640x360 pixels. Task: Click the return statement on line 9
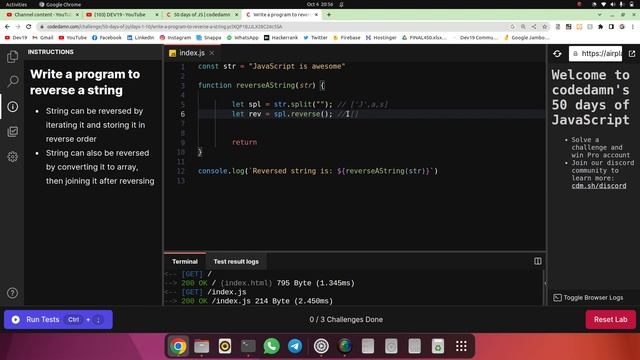(x=244, y=142)
